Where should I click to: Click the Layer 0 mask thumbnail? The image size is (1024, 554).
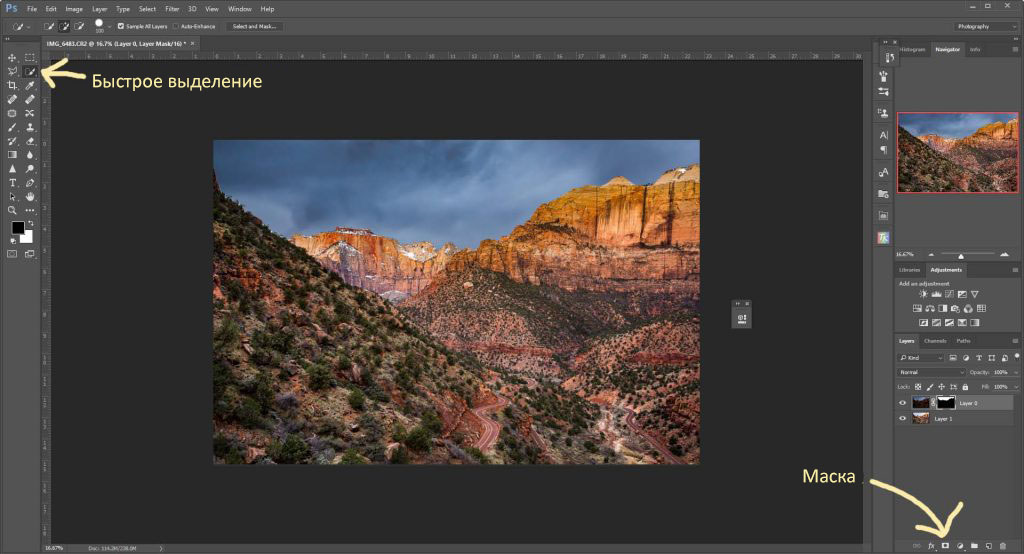(944, 403)
